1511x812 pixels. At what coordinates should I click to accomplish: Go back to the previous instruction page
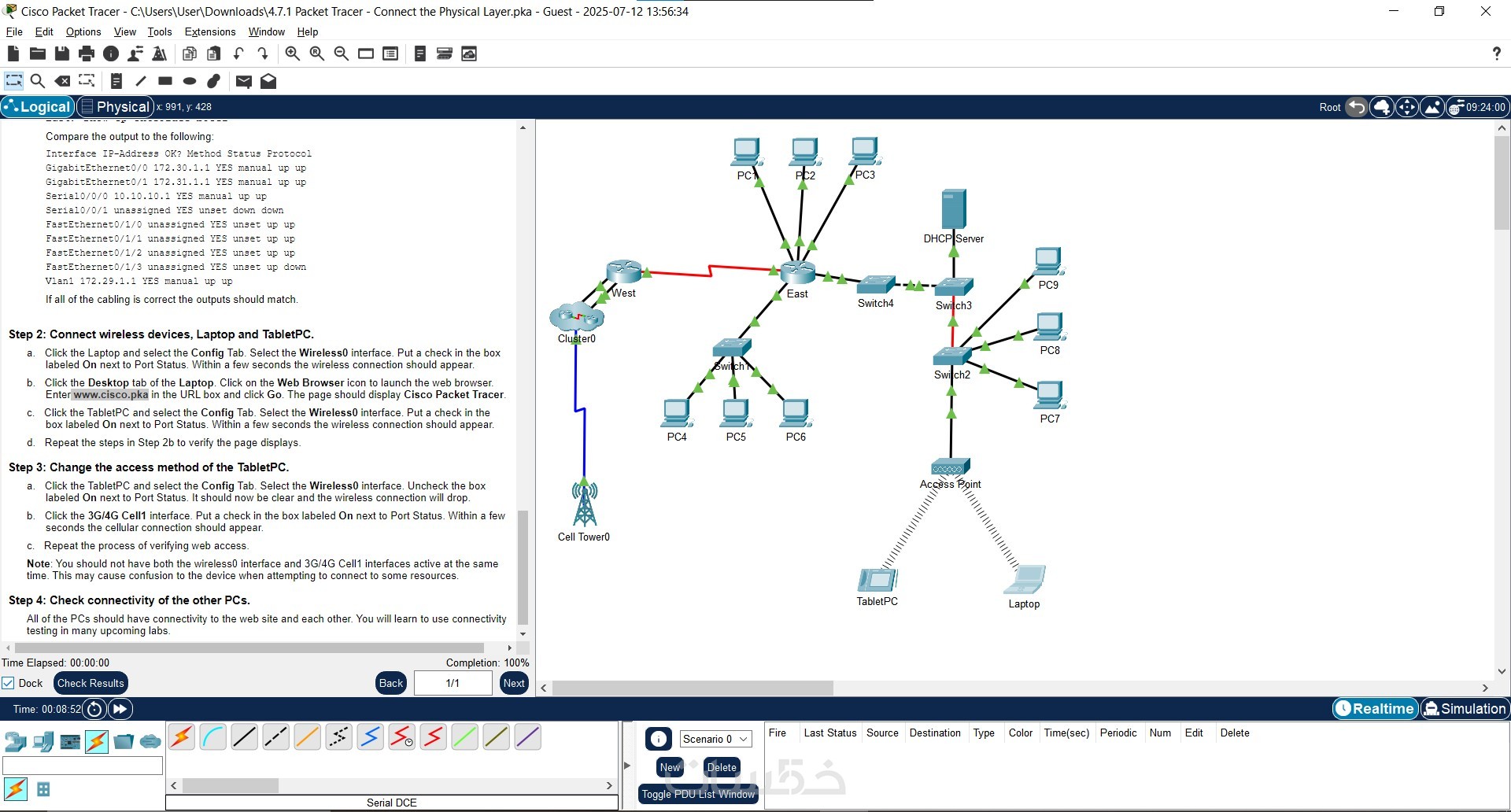[391, 683]
